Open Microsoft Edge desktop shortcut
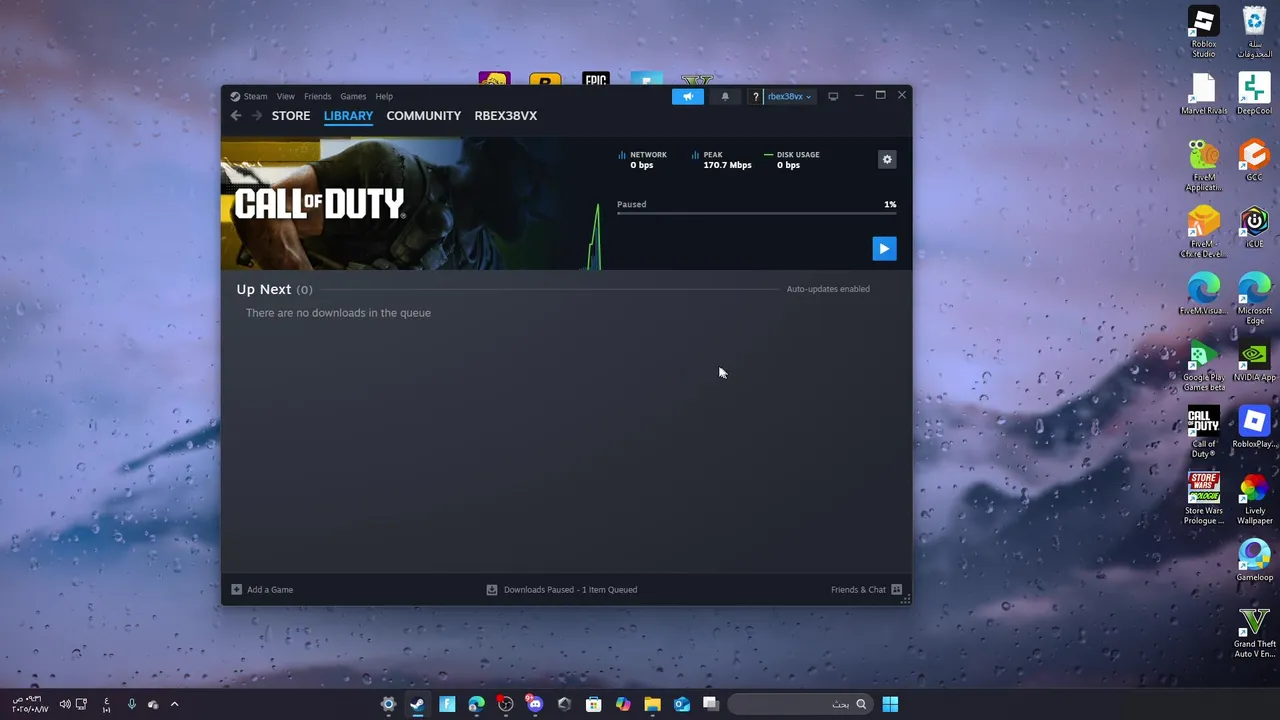The image size is (1280, 720). point(1254,299)
